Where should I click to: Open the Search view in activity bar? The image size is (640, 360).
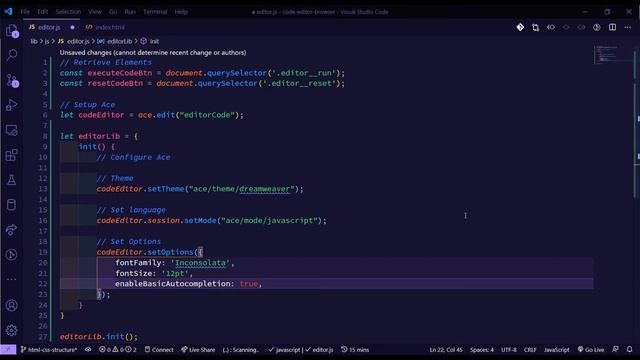[12, 55]
